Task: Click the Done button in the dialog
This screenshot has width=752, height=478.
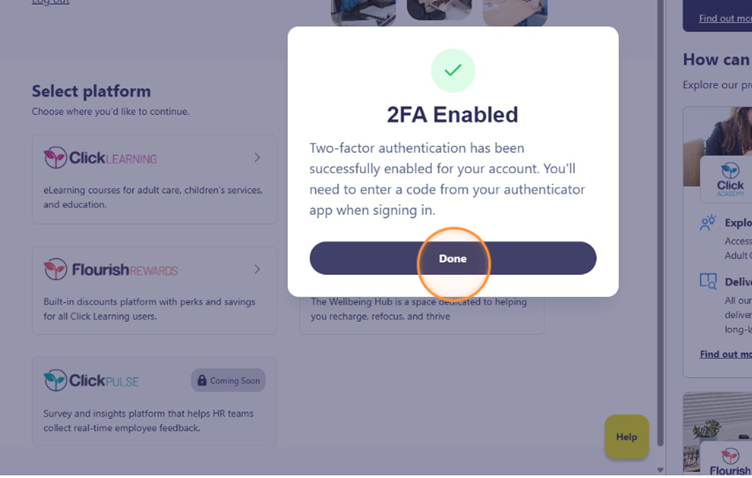Action: 452,258
